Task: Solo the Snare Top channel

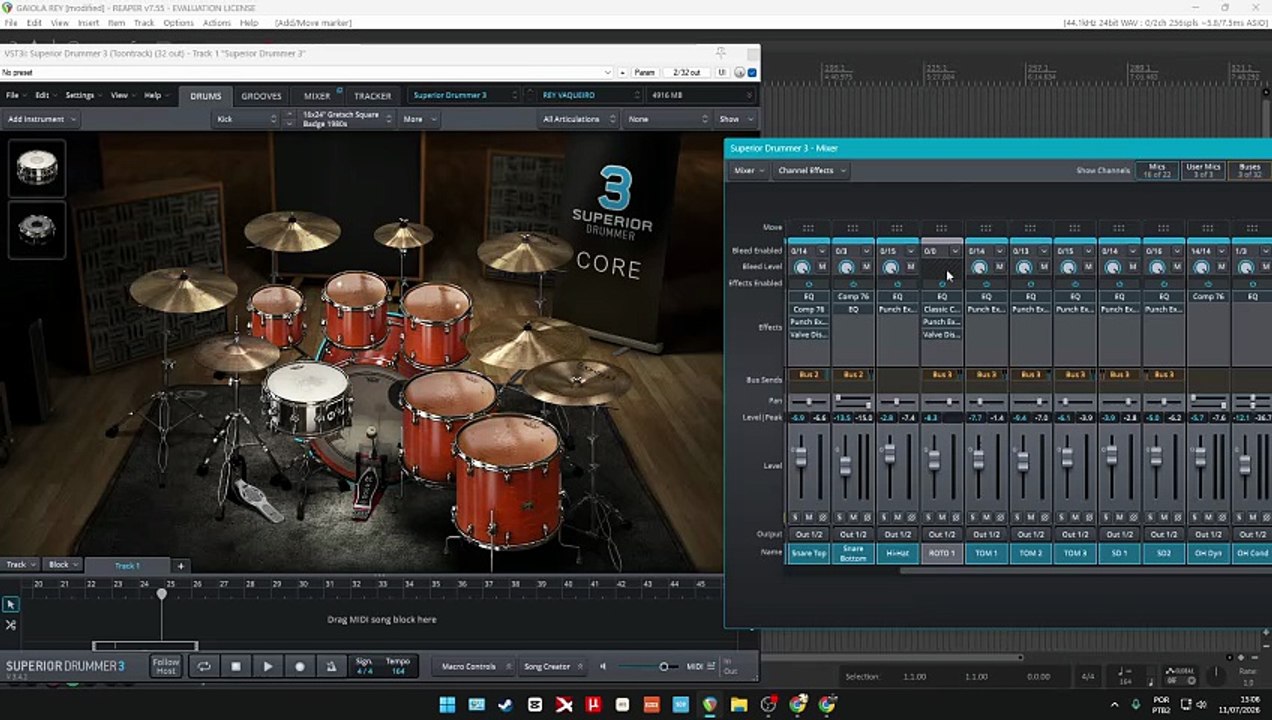Action: coord(796,517)
